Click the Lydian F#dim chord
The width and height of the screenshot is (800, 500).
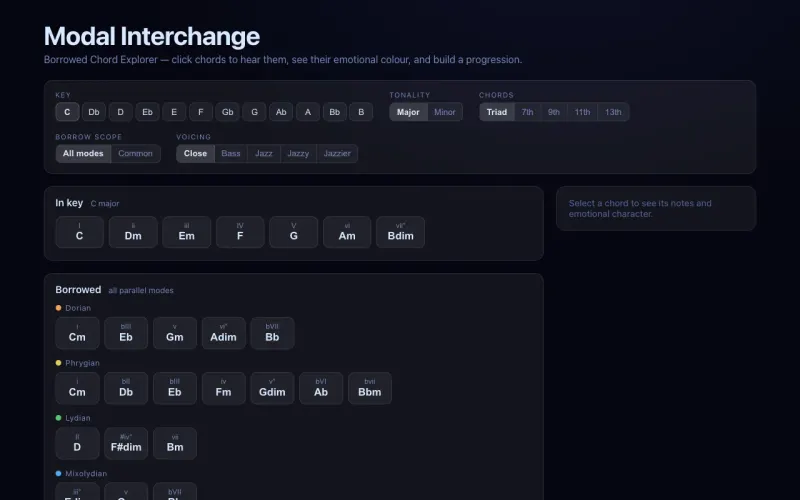point(126,443)
